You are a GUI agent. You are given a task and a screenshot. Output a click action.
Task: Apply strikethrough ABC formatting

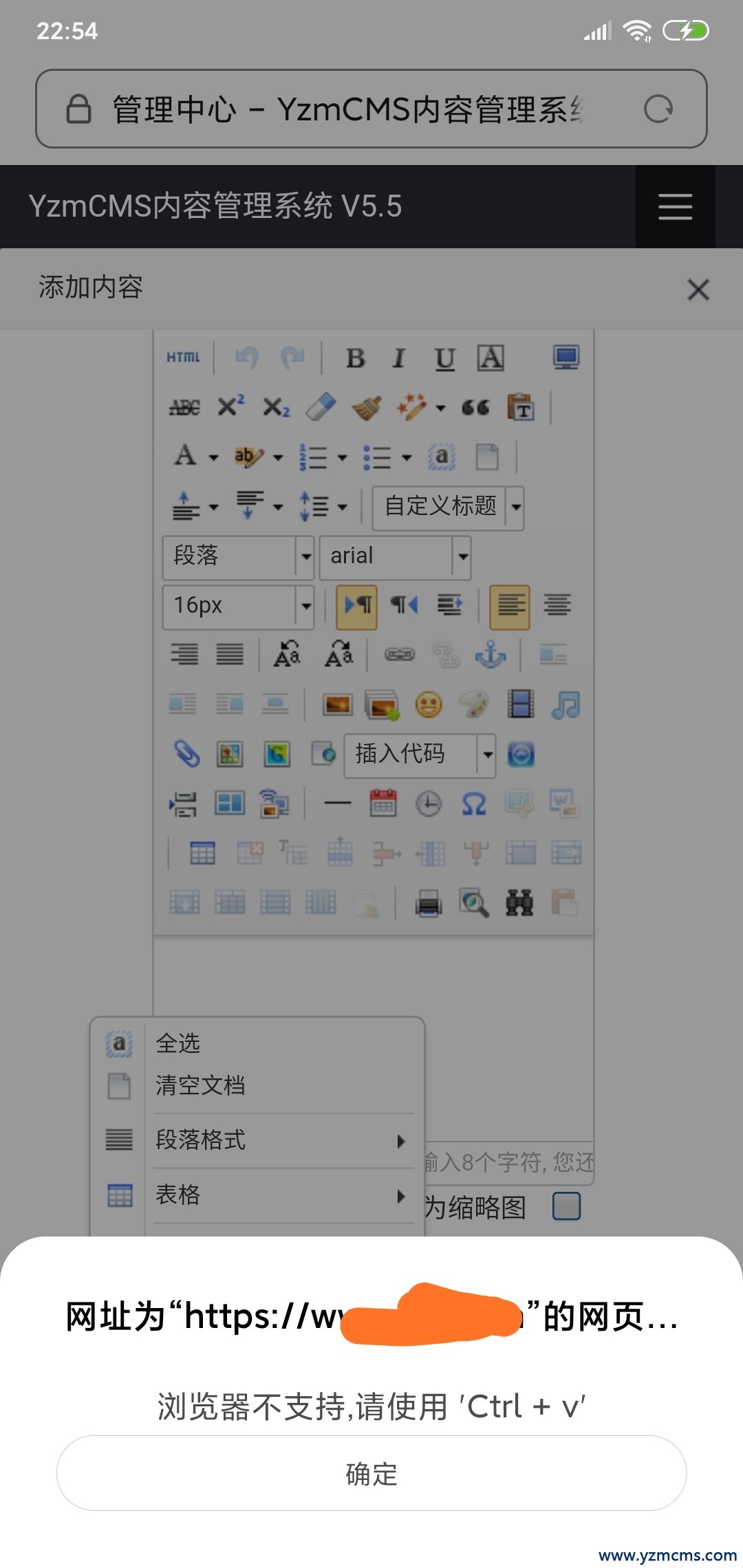tap(184, 407)
